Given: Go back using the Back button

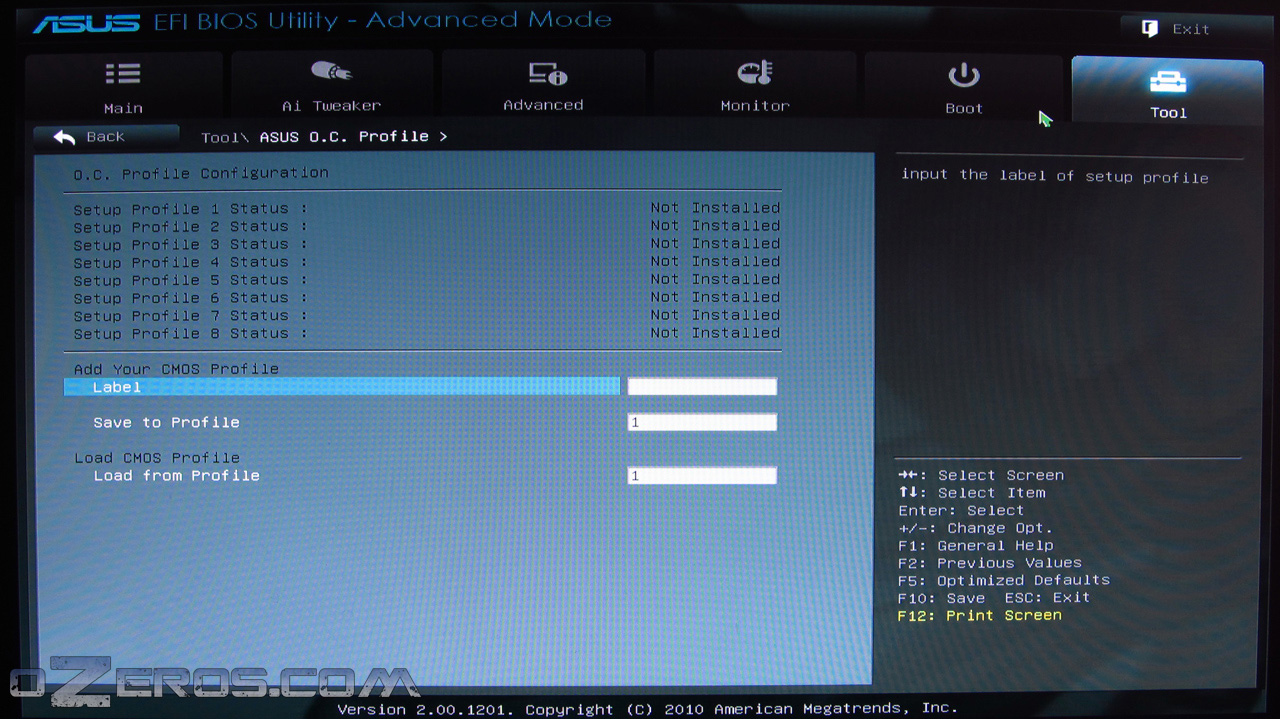Looking at the screenshot, I should coord(106,137).
